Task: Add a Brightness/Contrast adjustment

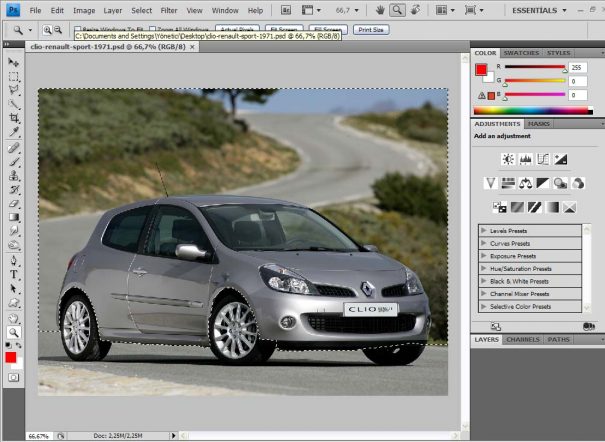Action: [508, 159]
